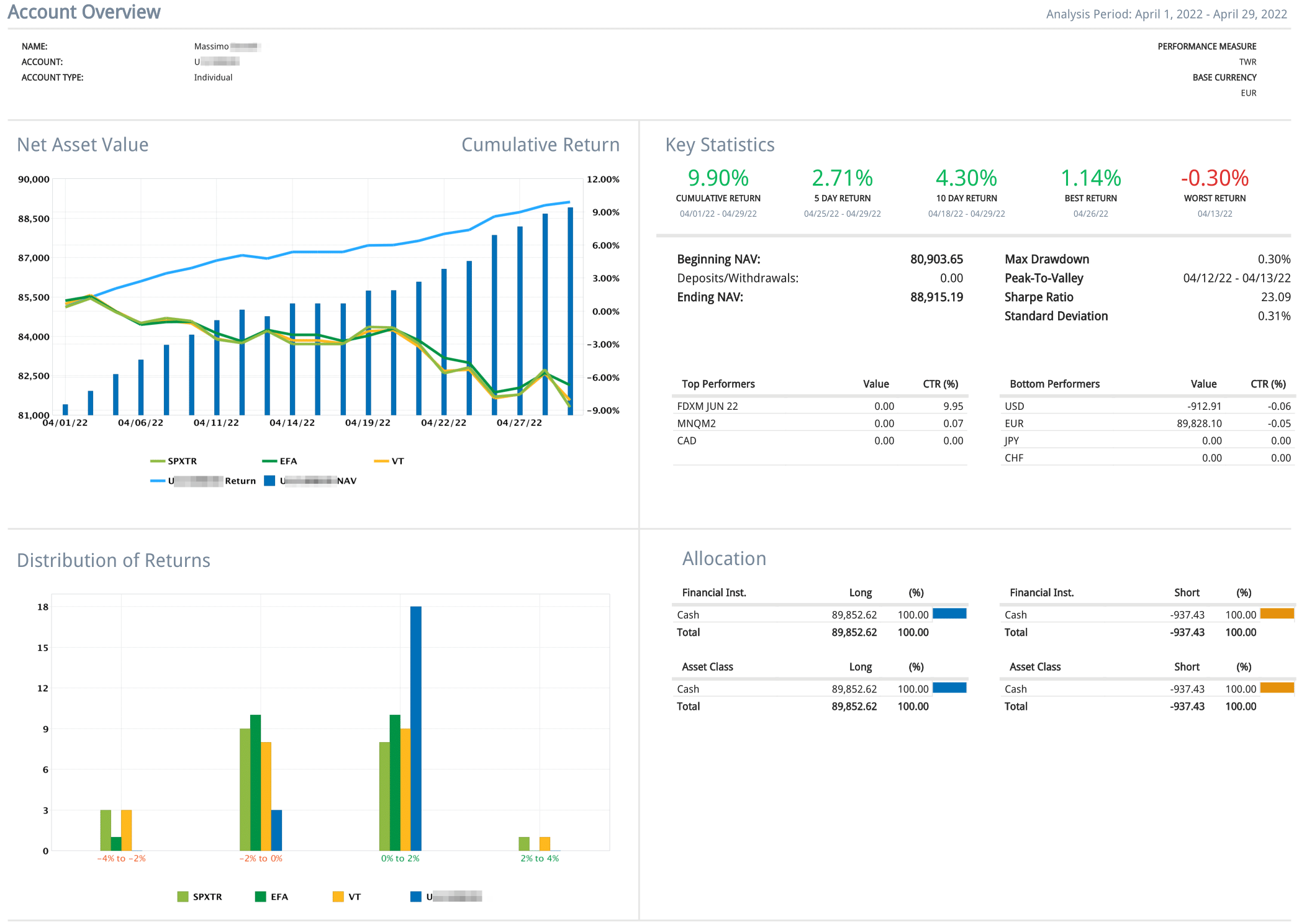Screen dimensions: 1312x924
Task: Click the -0.30% worst return value
Action: [x=1214, y=178]
